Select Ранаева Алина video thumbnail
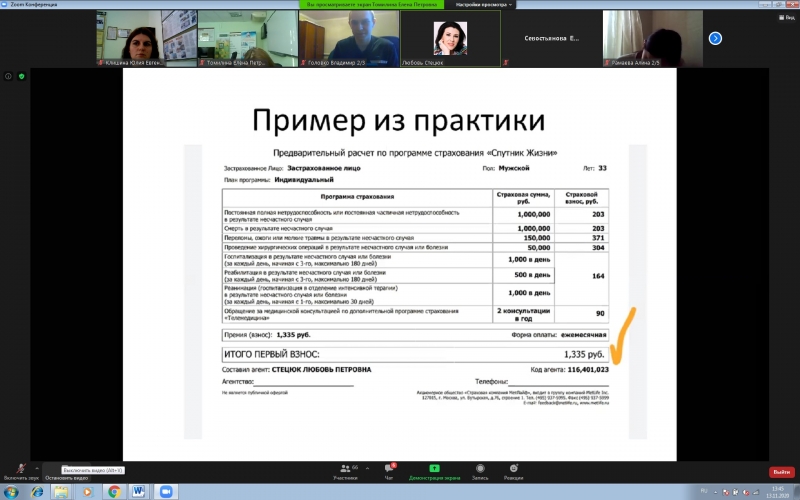 point(653,38)
